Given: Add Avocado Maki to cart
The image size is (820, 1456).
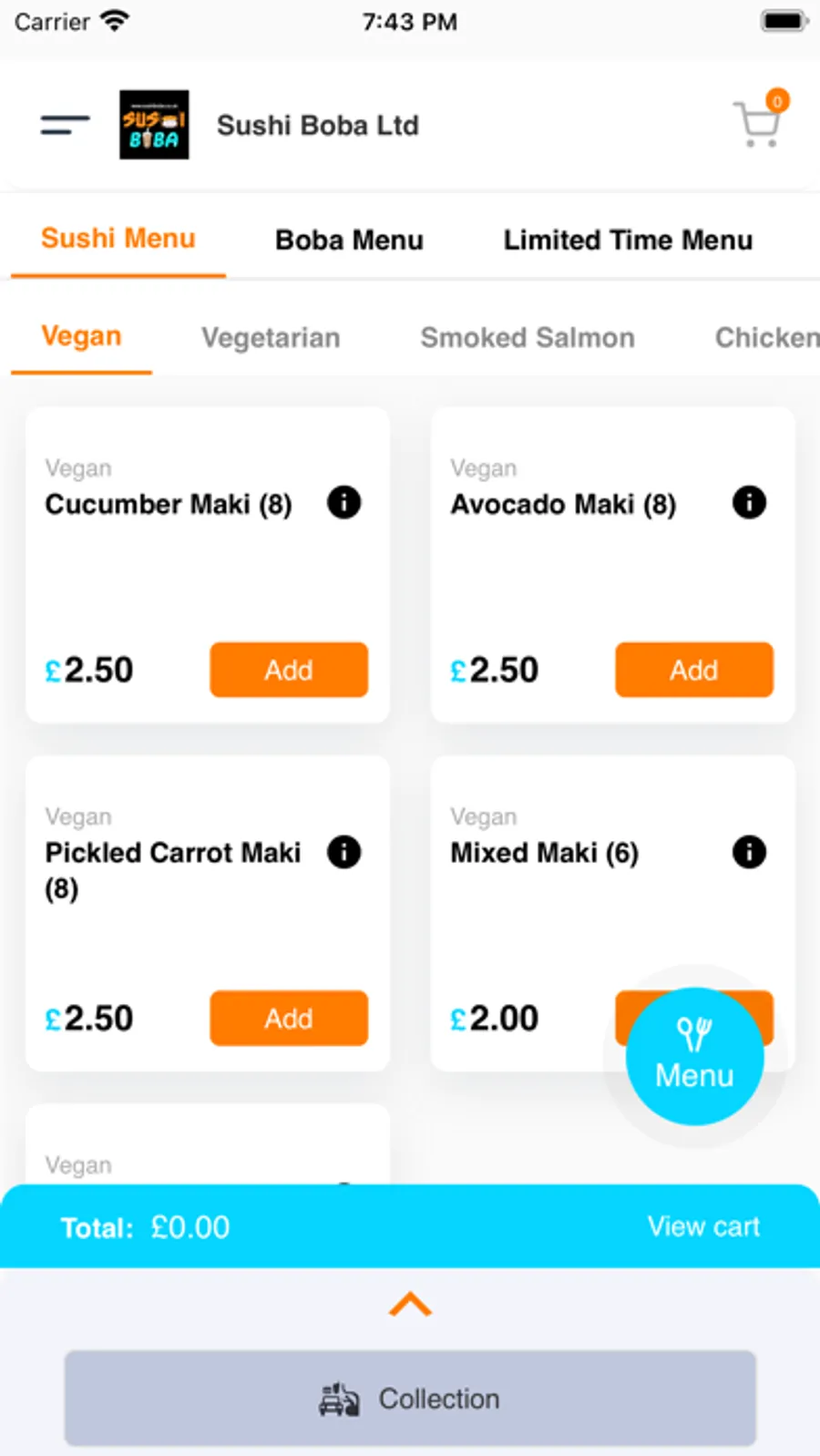Looking at the screenshot, I should [694, 670].
